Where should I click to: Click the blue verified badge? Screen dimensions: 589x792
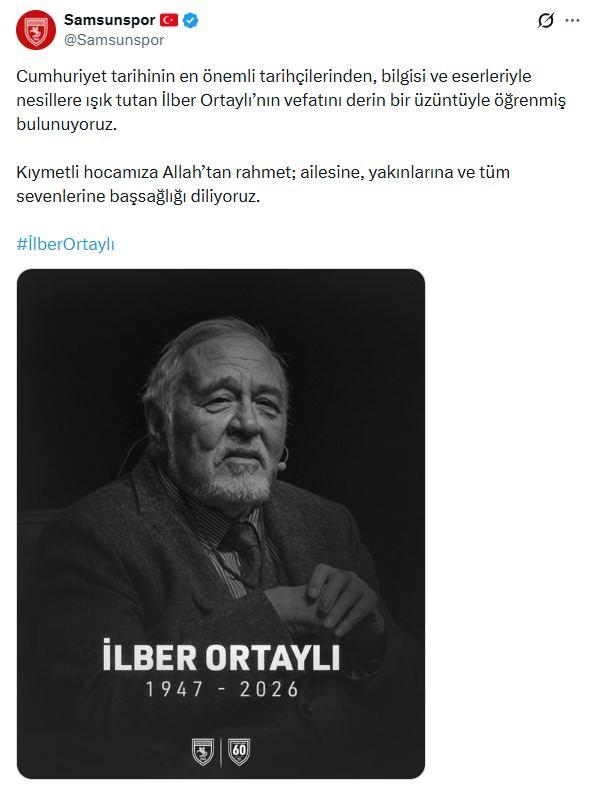tap(190, 21)
